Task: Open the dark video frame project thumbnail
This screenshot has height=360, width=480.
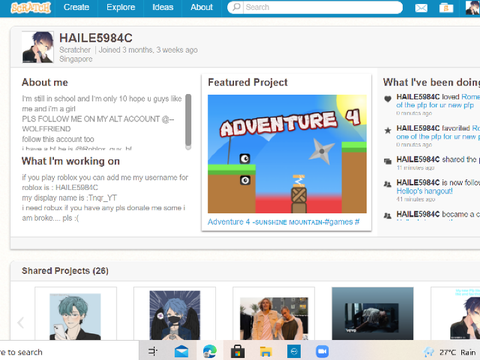Action: click(x=372, y=314)
